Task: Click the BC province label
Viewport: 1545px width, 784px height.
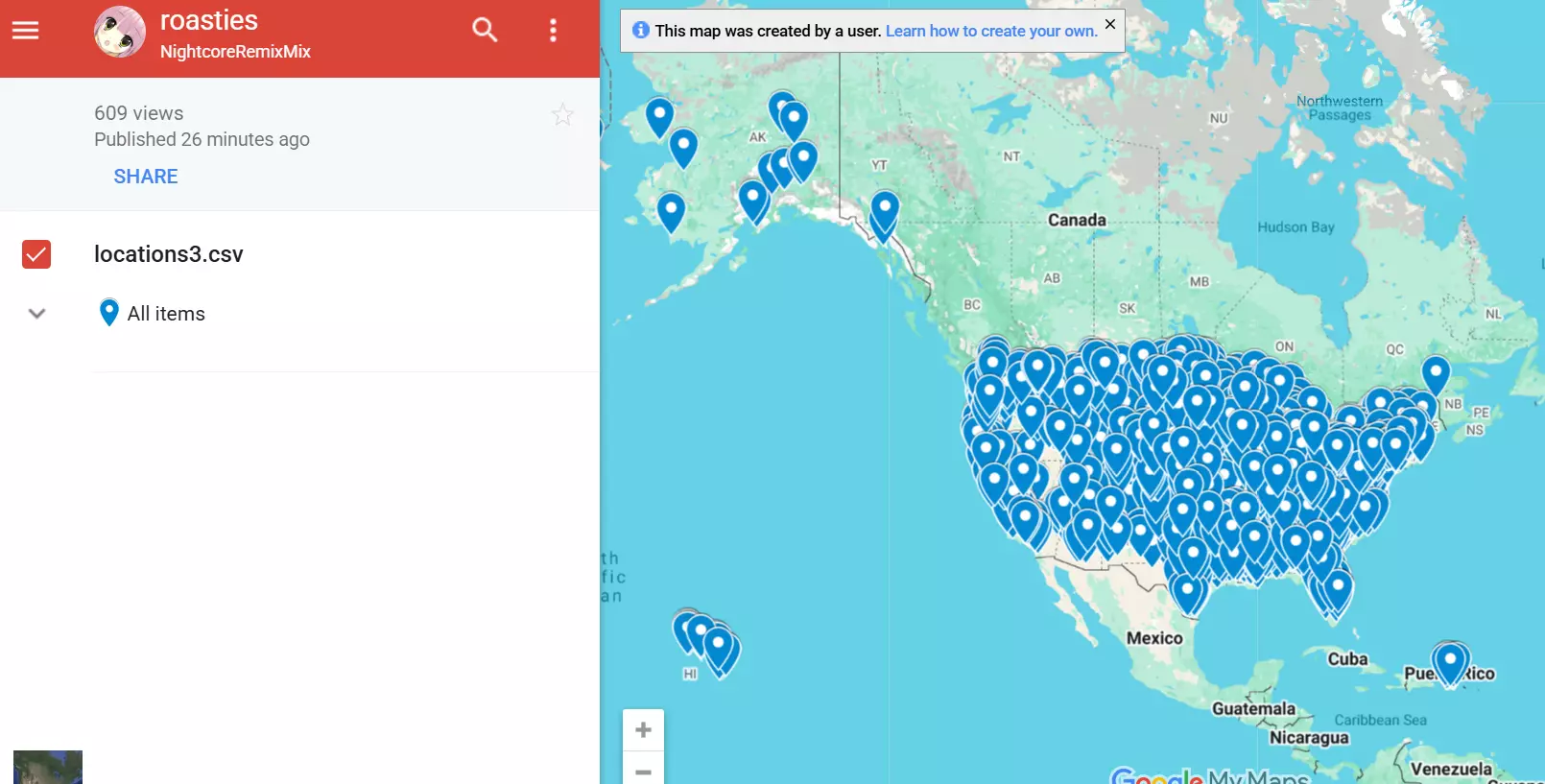Action: point(972,305)
